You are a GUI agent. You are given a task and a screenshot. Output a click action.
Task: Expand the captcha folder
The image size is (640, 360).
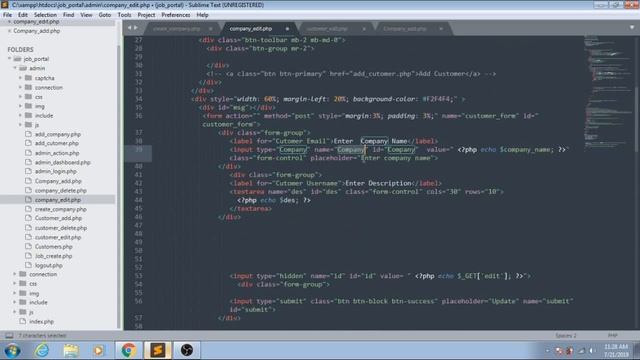tap(20, 78)
